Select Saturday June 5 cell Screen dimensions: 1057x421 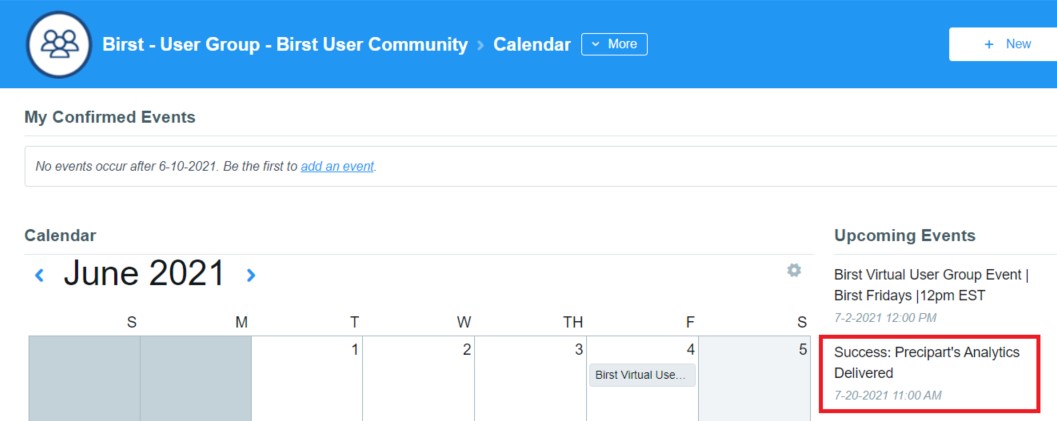click(x=754, y=379)
